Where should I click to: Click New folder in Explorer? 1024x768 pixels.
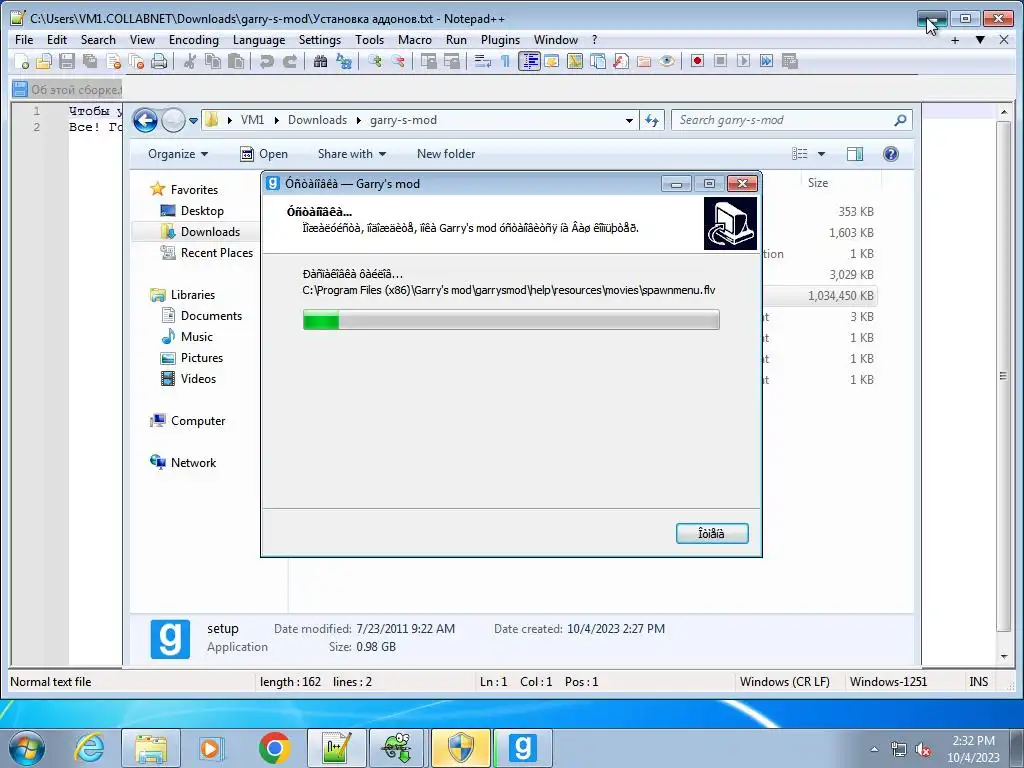pyautogui.click(x=446, y=154)
